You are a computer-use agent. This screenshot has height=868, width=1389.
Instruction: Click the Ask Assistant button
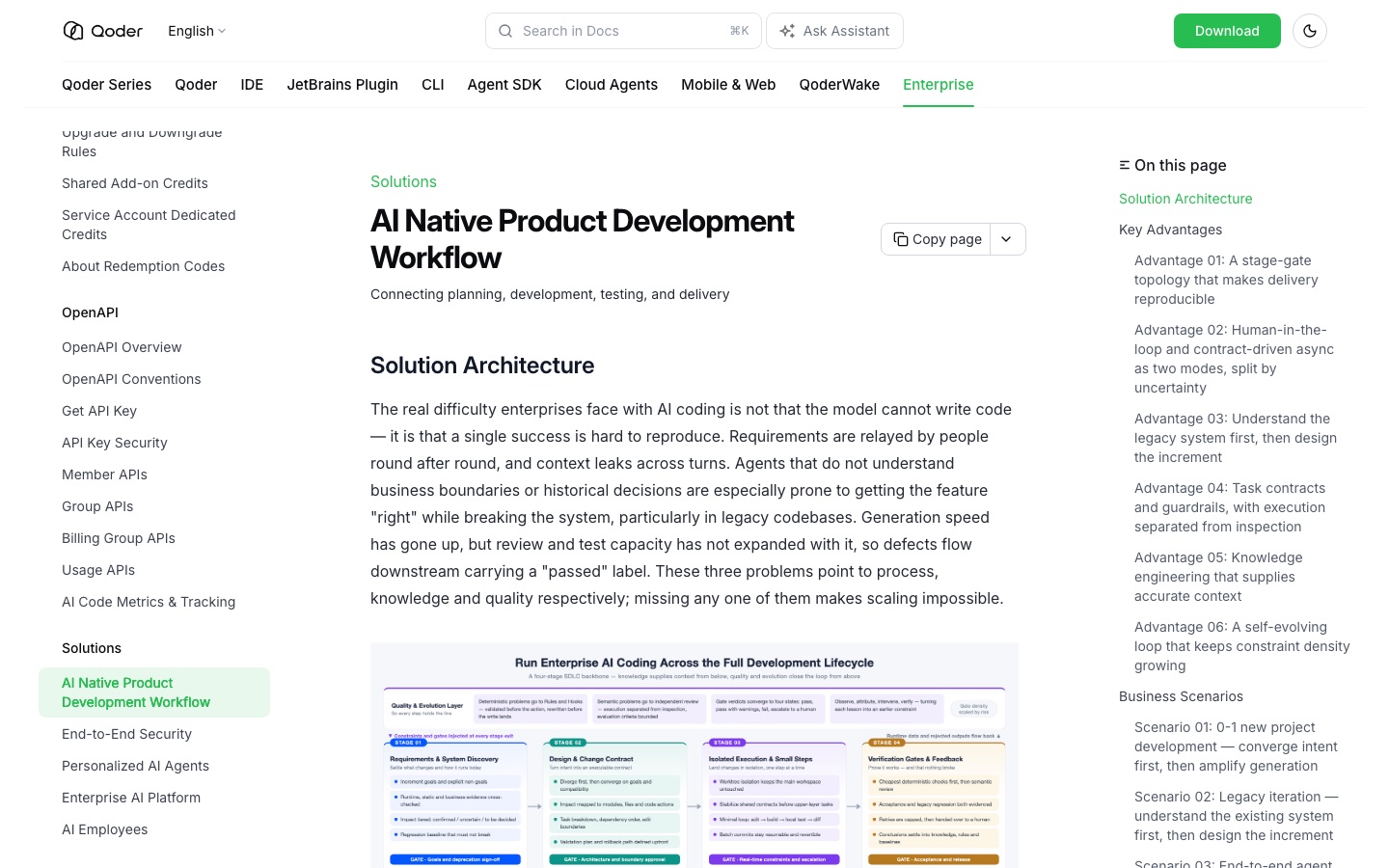(834, 31)
